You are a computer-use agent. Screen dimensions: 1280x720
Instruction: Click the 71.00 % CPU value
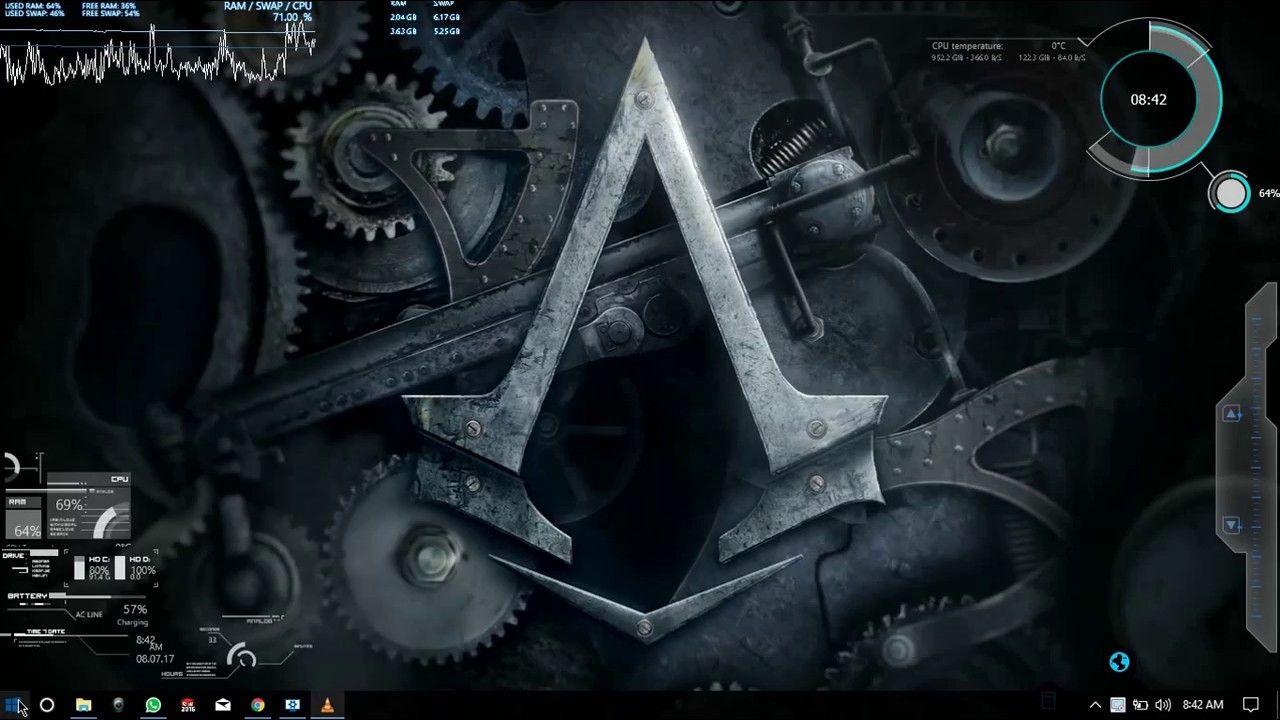[x=292, y=17]
